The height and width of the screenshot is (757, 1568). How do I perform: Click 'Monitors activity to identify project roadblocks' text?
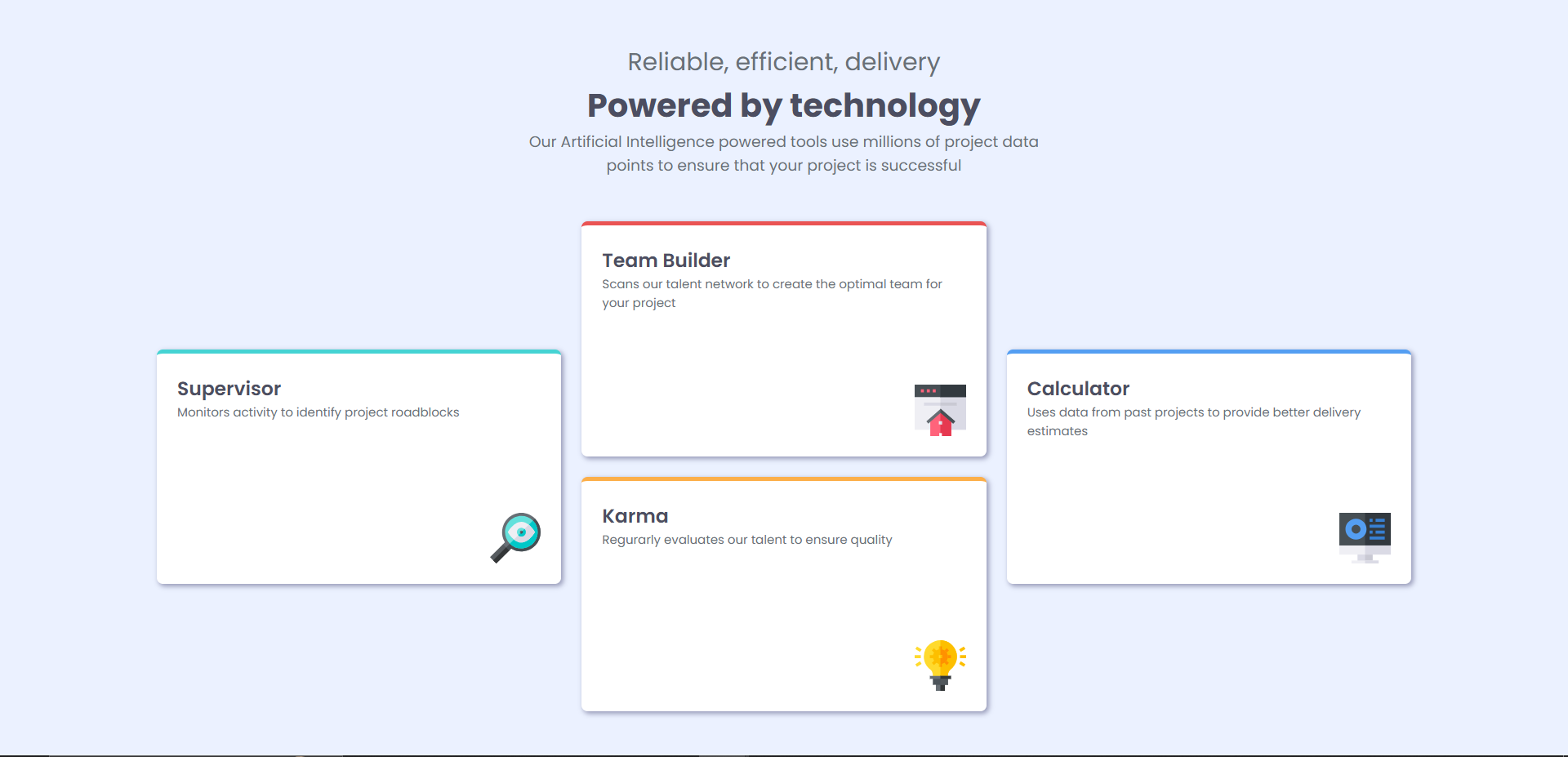318,412
